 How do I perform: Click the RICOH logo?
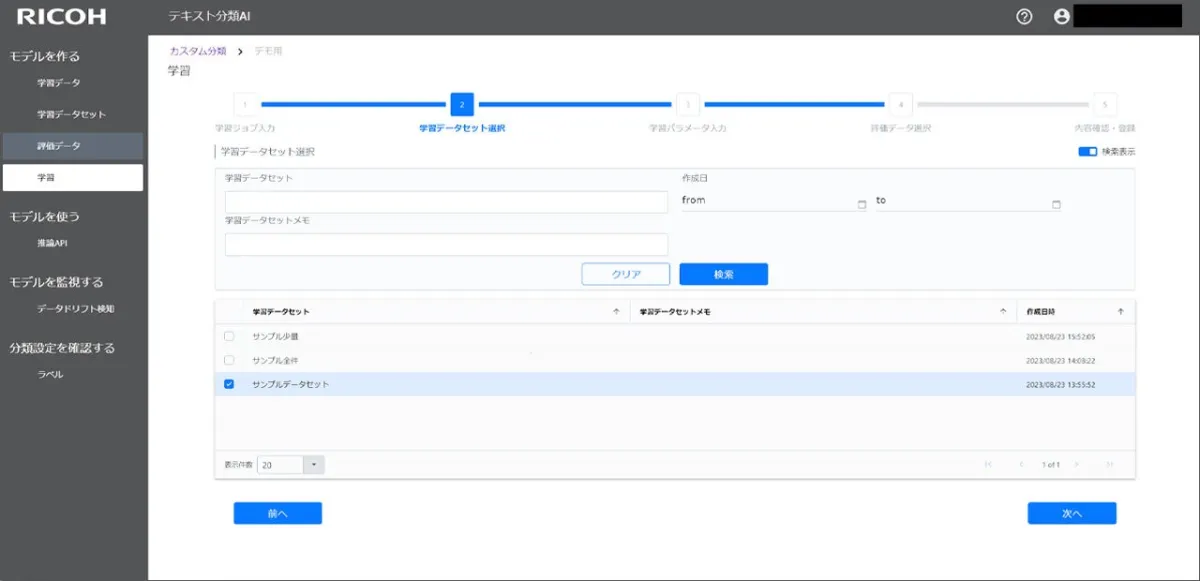pos(61,17)
